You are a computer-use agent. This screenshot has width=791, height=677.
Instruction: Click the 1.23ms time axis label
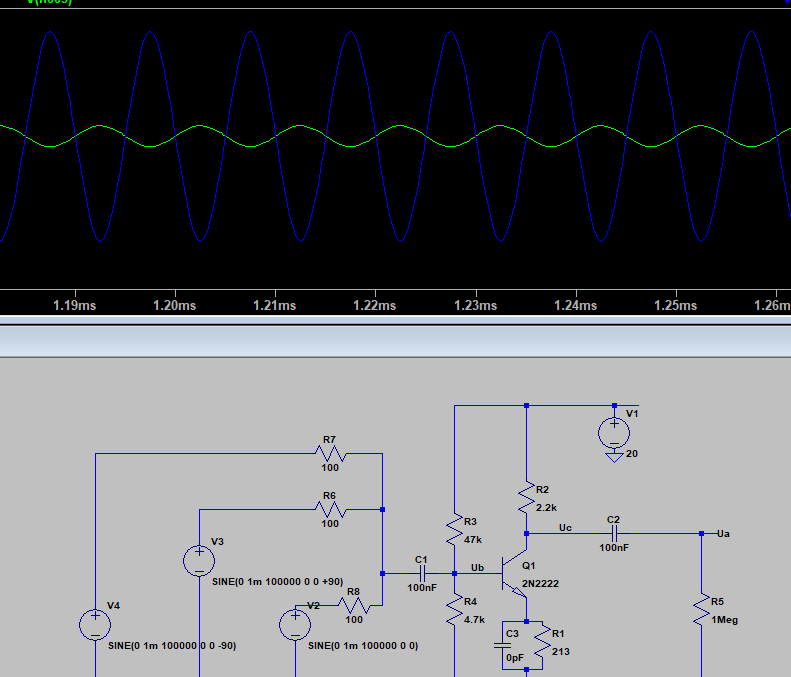(x=475, y=306)
